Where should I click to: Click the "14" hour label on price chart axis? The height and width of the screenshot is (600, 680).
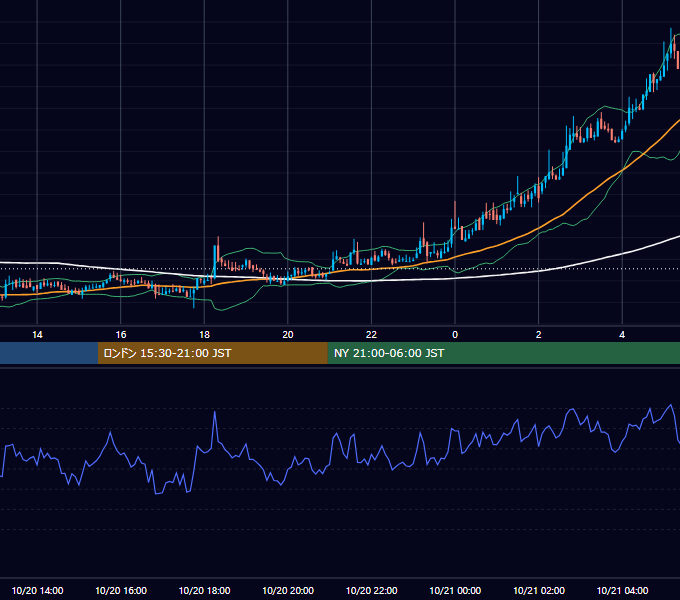(x=37, y=335)
